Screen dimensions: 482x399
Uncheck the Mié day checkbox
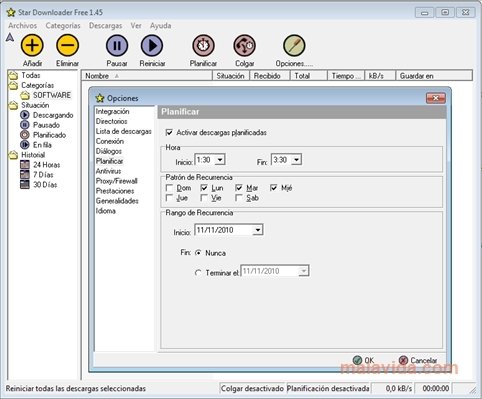click(274, 188)
